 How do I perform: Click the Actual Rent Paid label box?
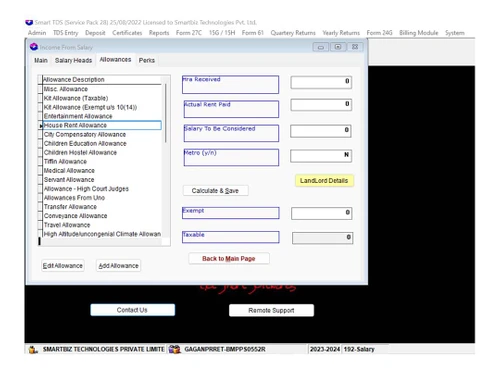pos(231,109)
